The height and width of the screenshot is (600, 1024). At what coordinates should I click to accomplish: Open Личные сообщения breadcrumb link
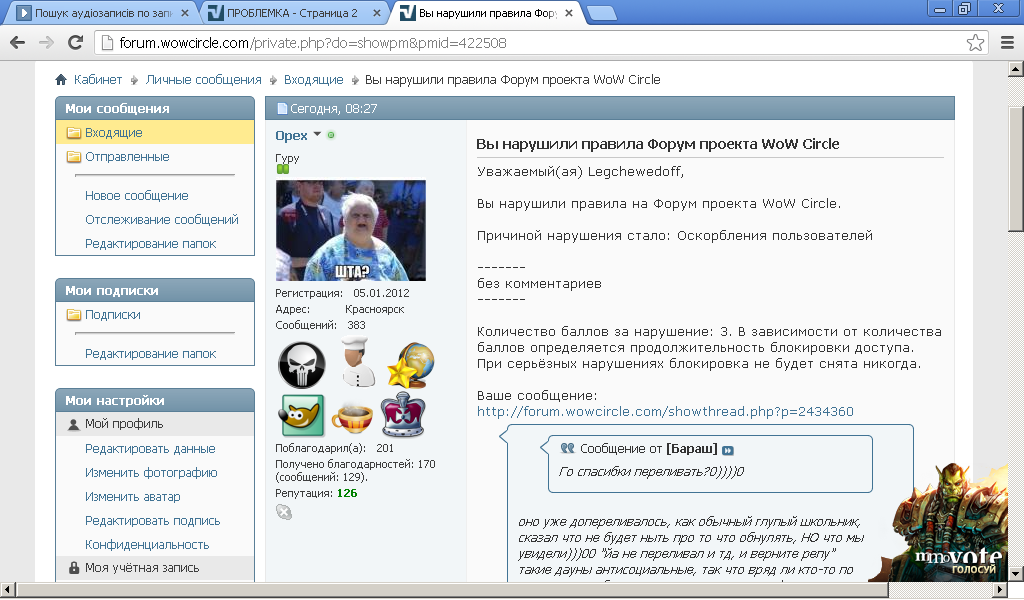(x=203, y=80)
